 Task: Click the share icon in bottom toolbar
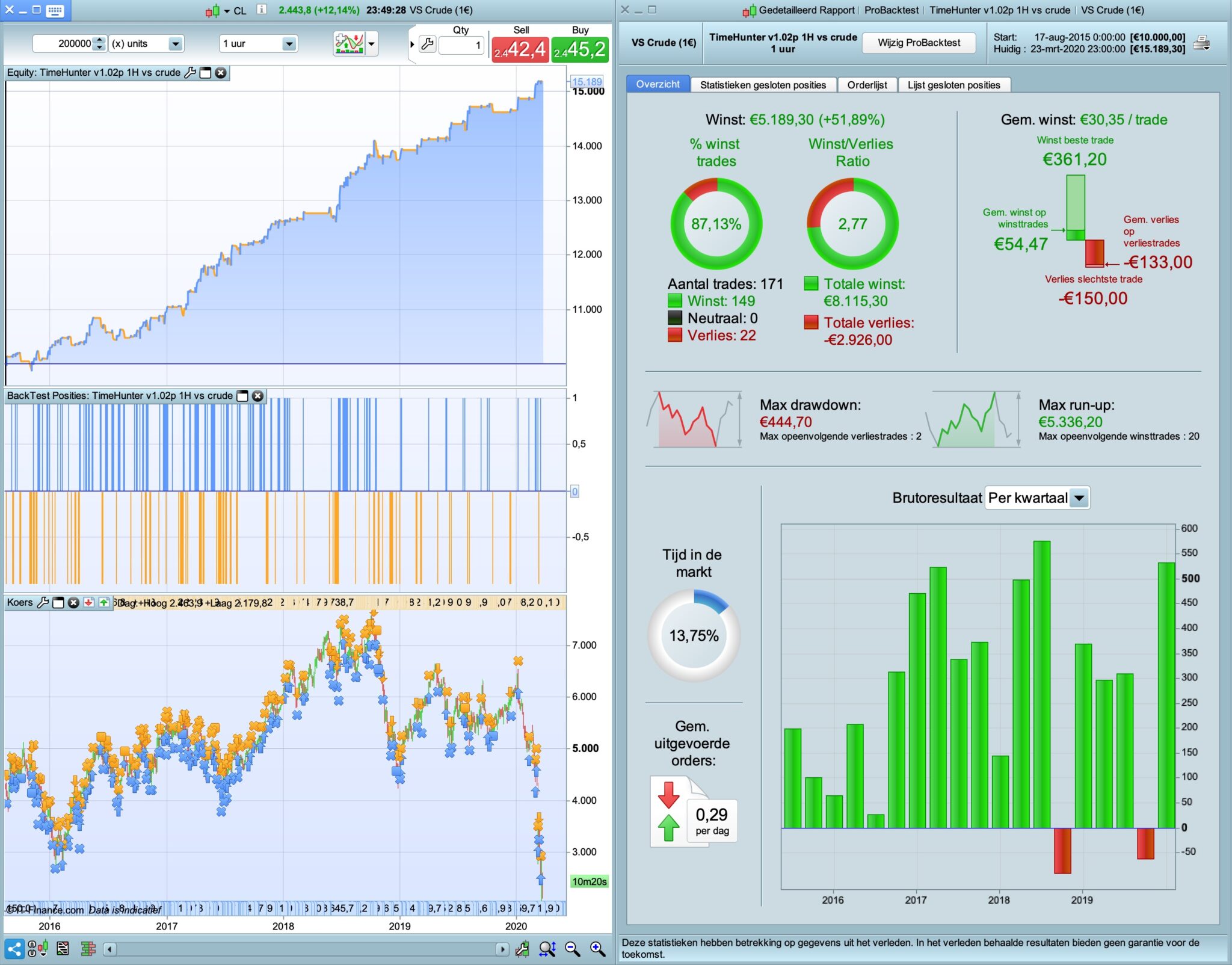[x=14, y=949]
